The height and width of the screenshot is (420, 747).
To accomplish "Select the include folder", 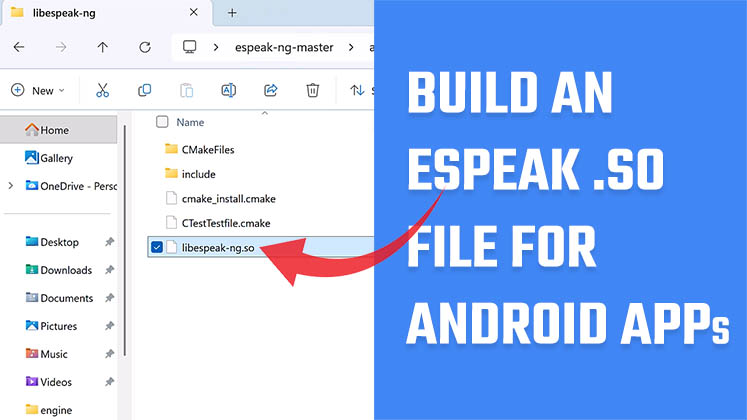I will (x=198, y=174).
